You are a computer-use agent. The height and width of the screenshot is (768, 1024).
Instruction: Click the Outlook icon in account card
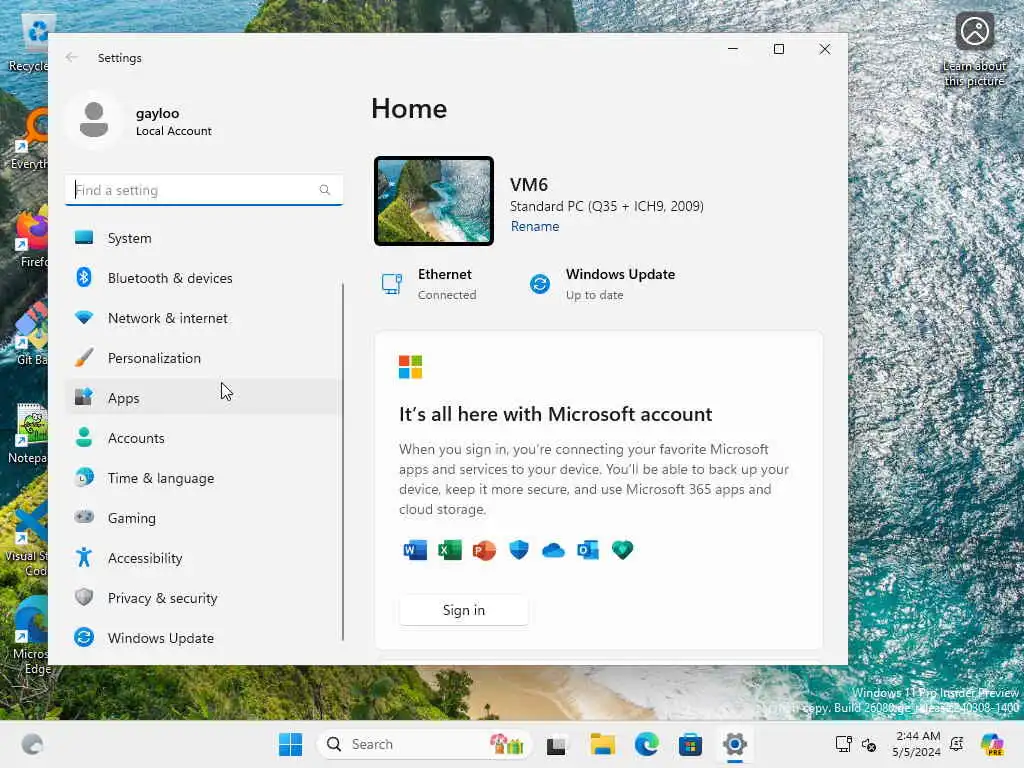(x=588, y=550)
